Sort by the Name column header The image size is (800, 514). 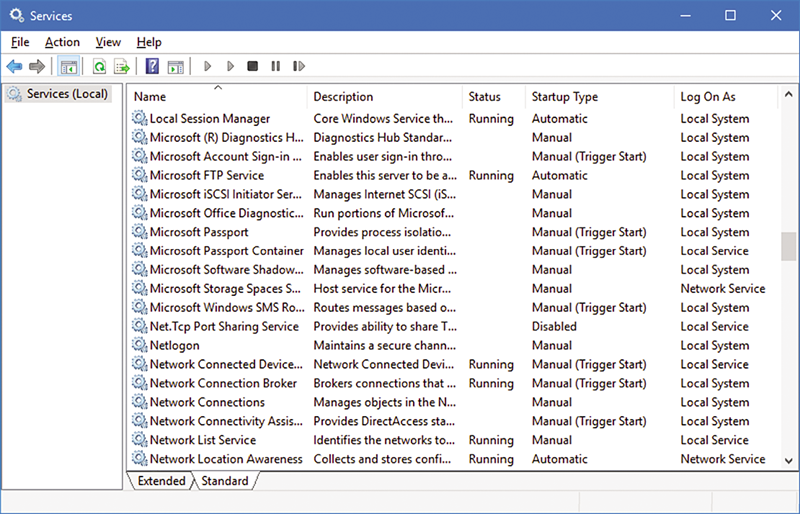tap(218, 96)
